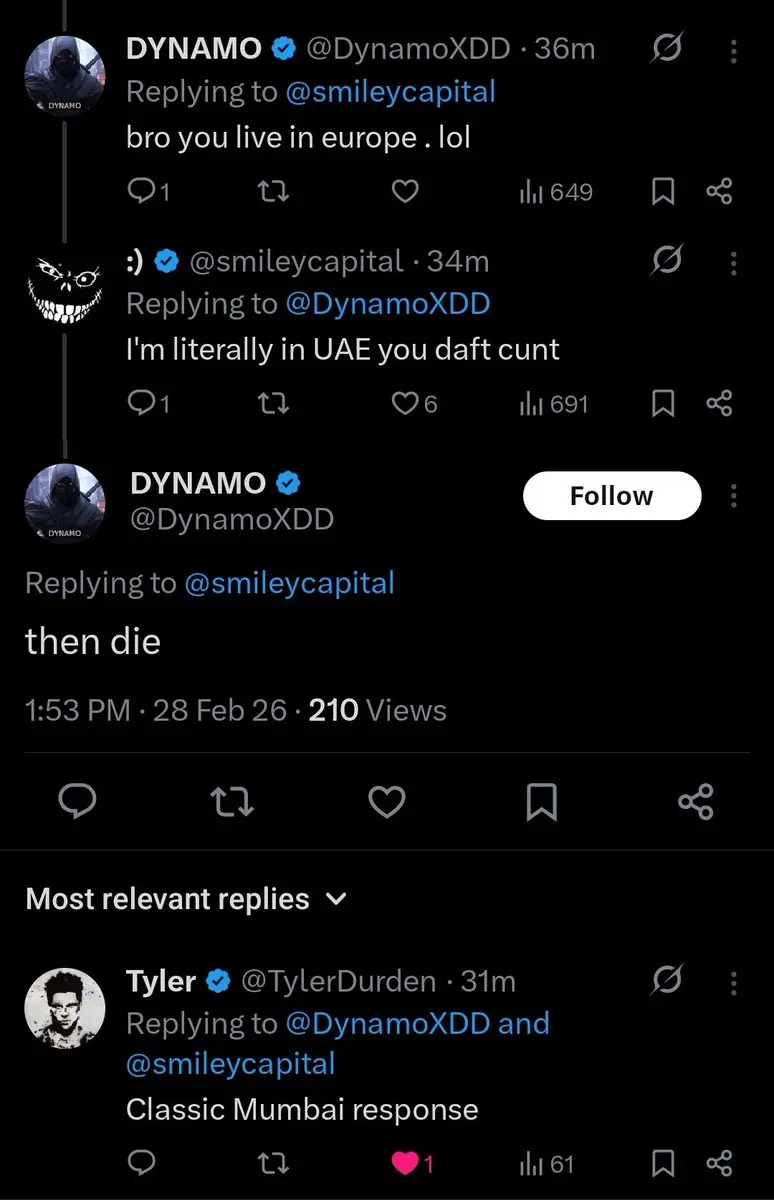This screenshot has height=1200, width=774.
Task: Open more options menu on smileycapital's reply
Action: (734, 263)
